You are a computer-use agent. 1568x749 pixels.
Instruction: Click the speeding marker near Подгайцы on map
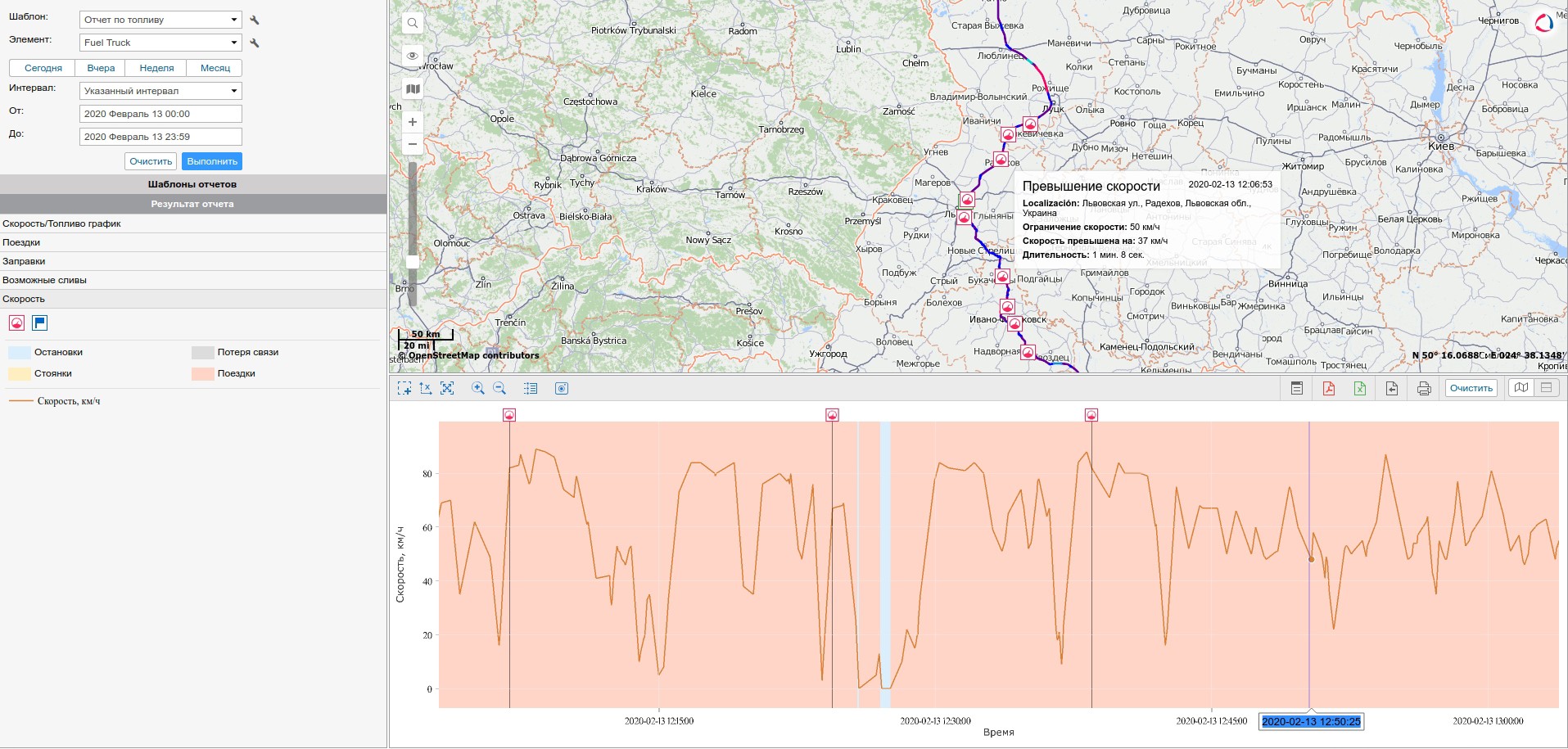point(1002,277)
